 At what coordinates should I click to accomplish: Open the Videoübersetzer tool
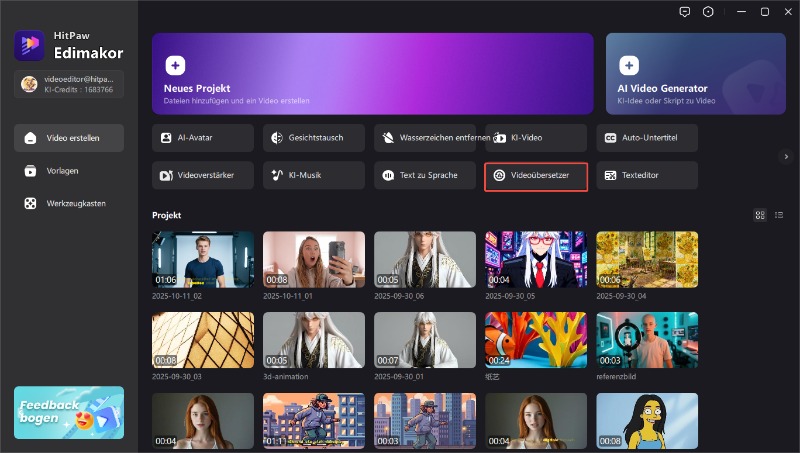tap(536, 177)
